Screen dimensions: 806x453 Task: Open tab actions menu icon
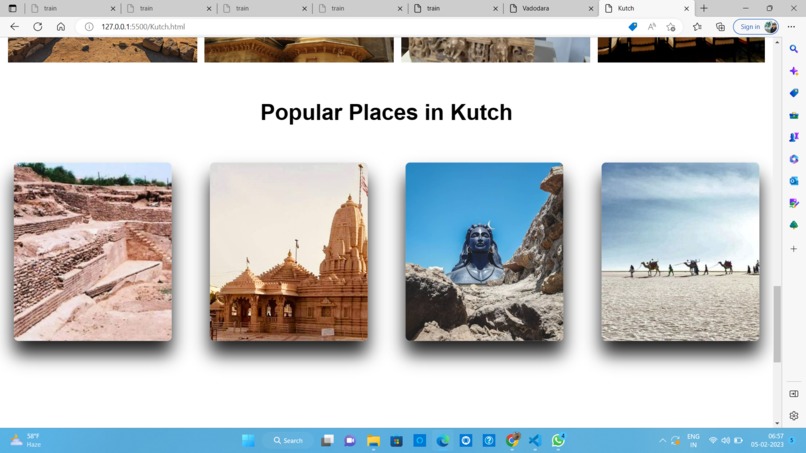pos(13,8)
